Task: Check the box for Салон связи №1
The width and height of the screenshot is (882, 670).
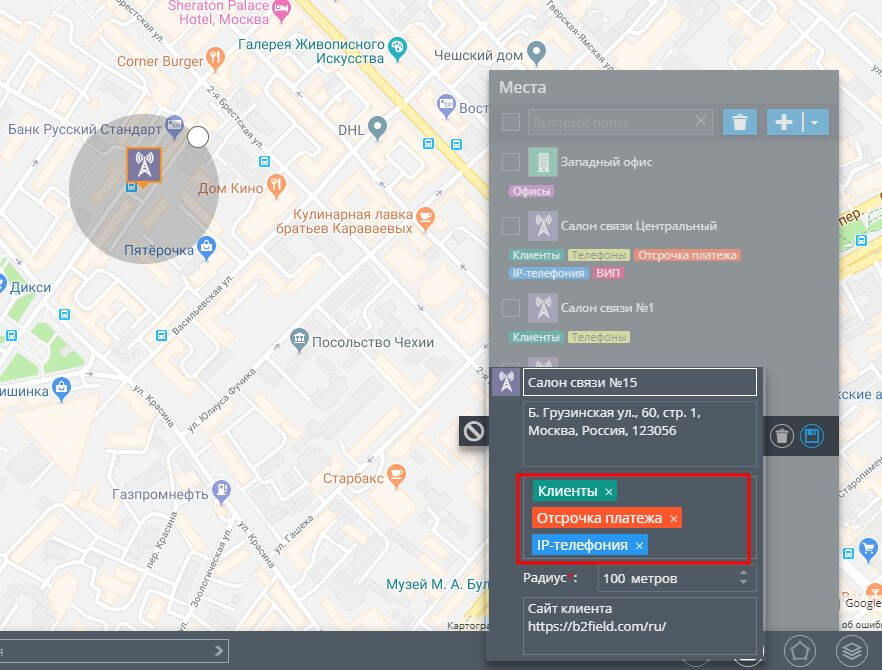Action: pyautogui.click(x=511, y=308)
